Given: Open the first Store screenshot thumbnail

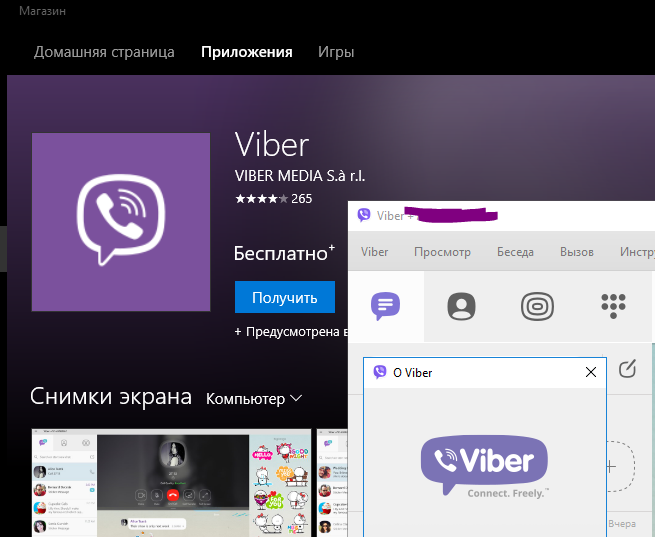Looking at the screenshot, I should coord(171,483).
